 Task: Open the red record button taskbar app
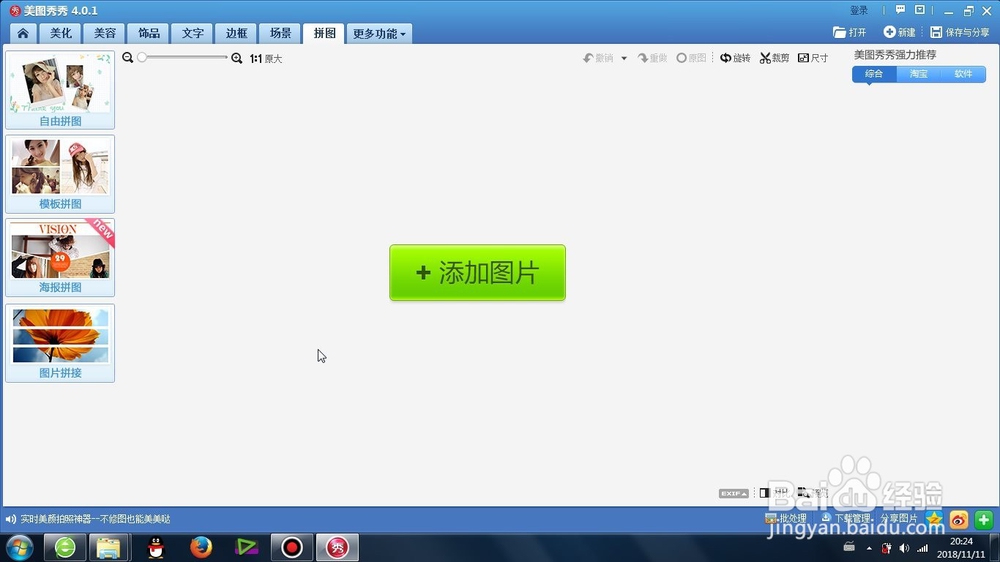tap(292, 547)
